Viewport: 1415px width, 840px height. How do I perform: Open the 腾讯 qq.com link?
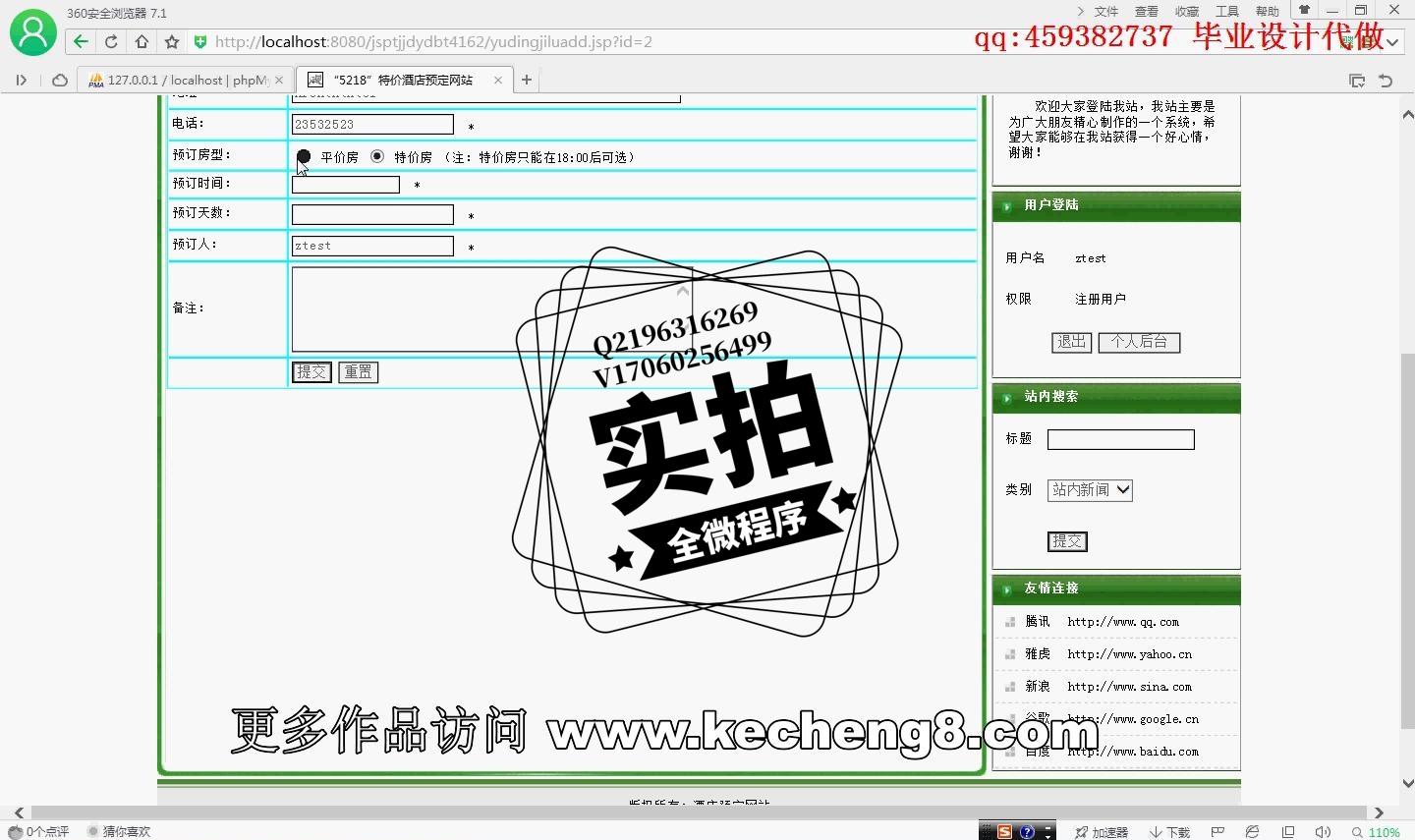[x=1123, y=622]
